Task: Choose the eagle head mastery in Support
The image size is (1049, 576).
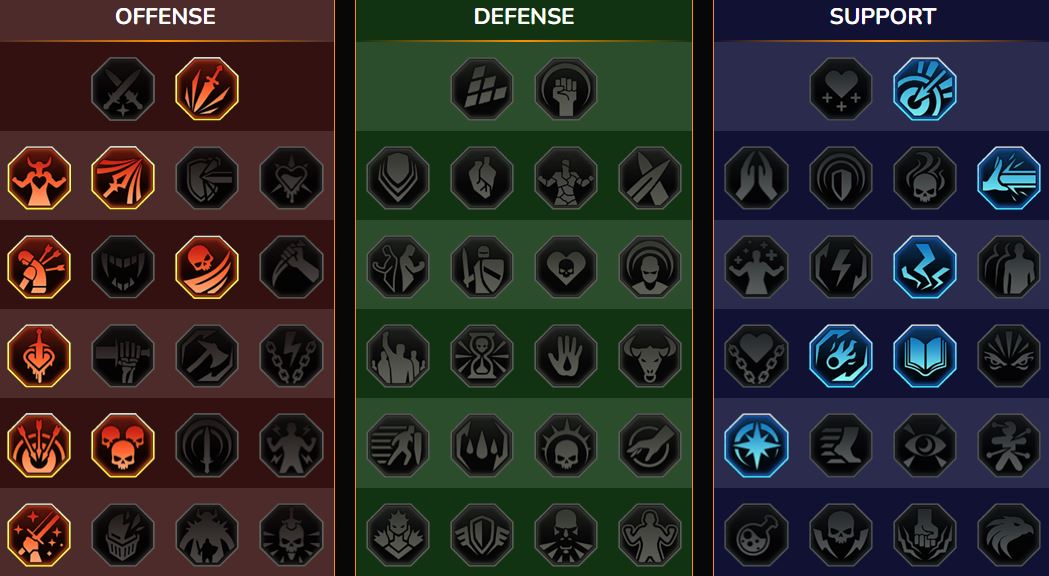Action: click(x=1009, y=535)
